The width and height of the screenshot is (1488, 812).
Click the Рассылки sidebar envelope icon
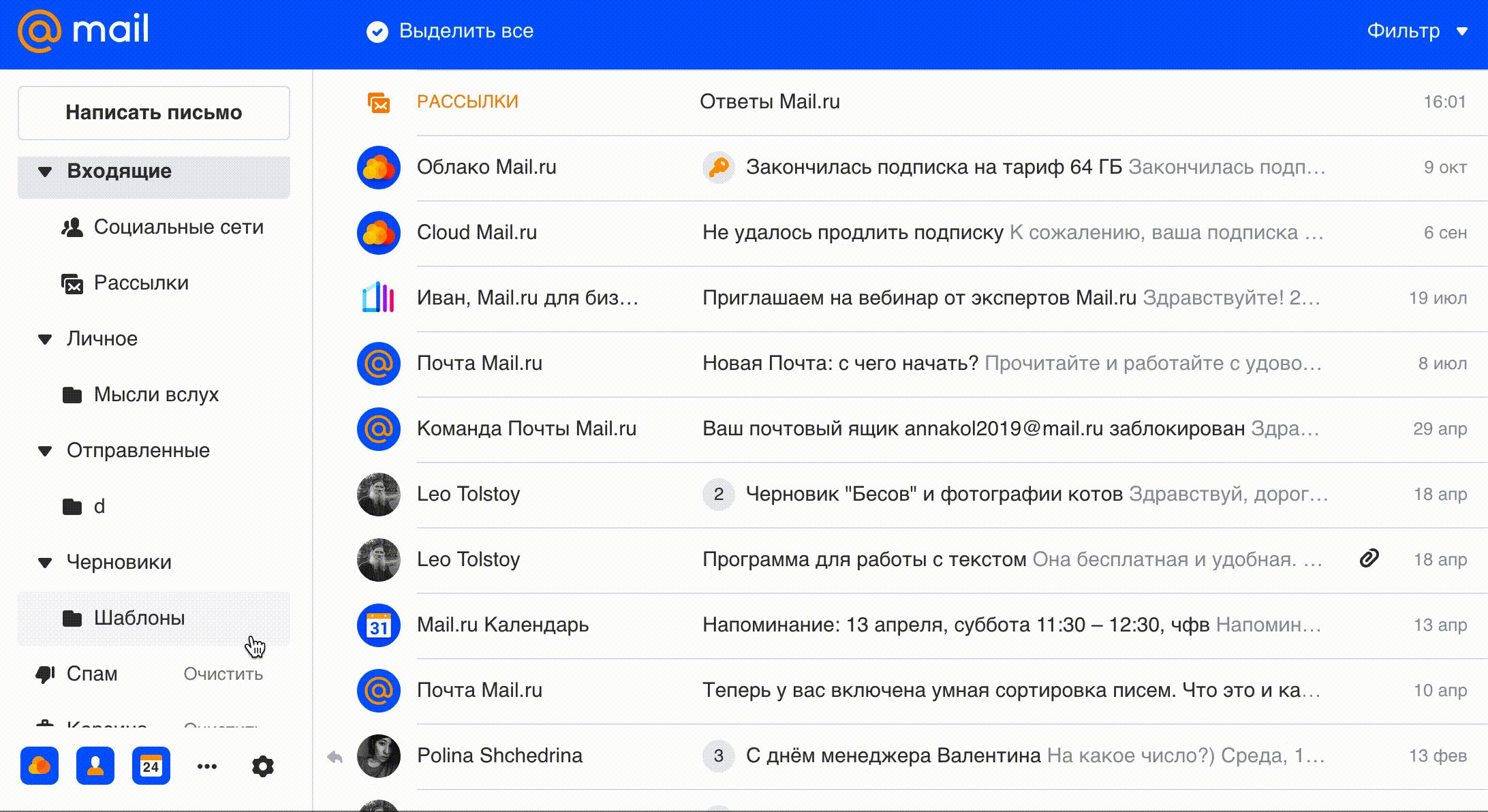(72, 283)
